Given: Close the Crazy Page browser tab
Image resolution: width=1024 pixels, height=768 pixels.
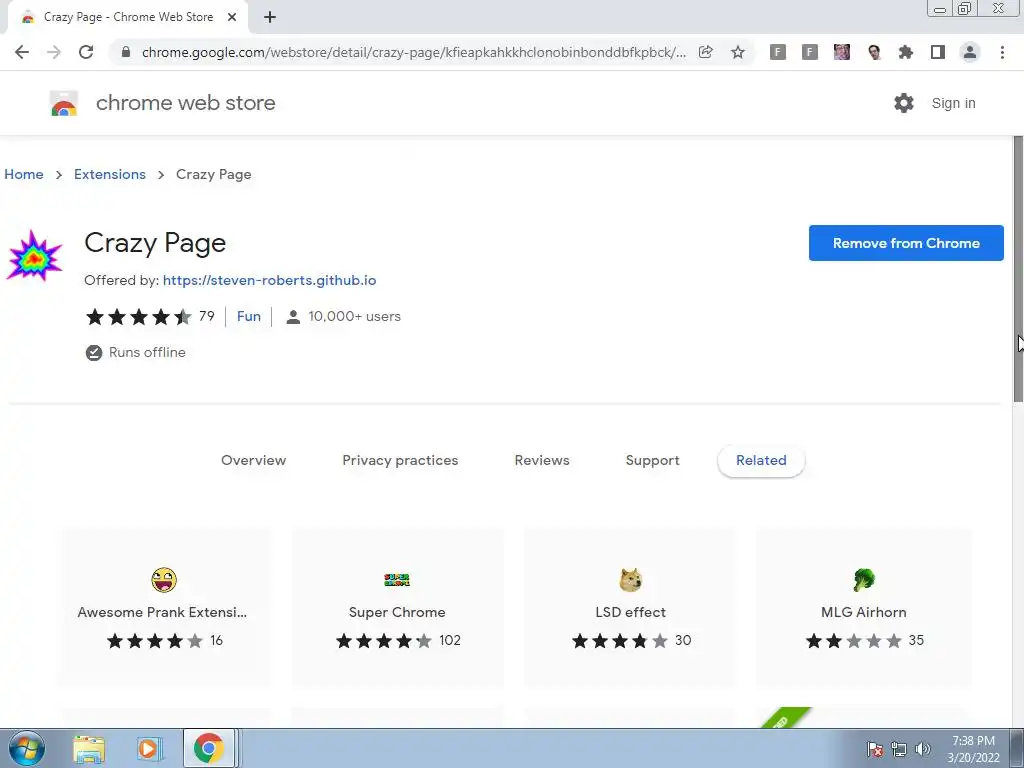Looking at the screenshot, I should pyautogui.click(x=232, y=17).
